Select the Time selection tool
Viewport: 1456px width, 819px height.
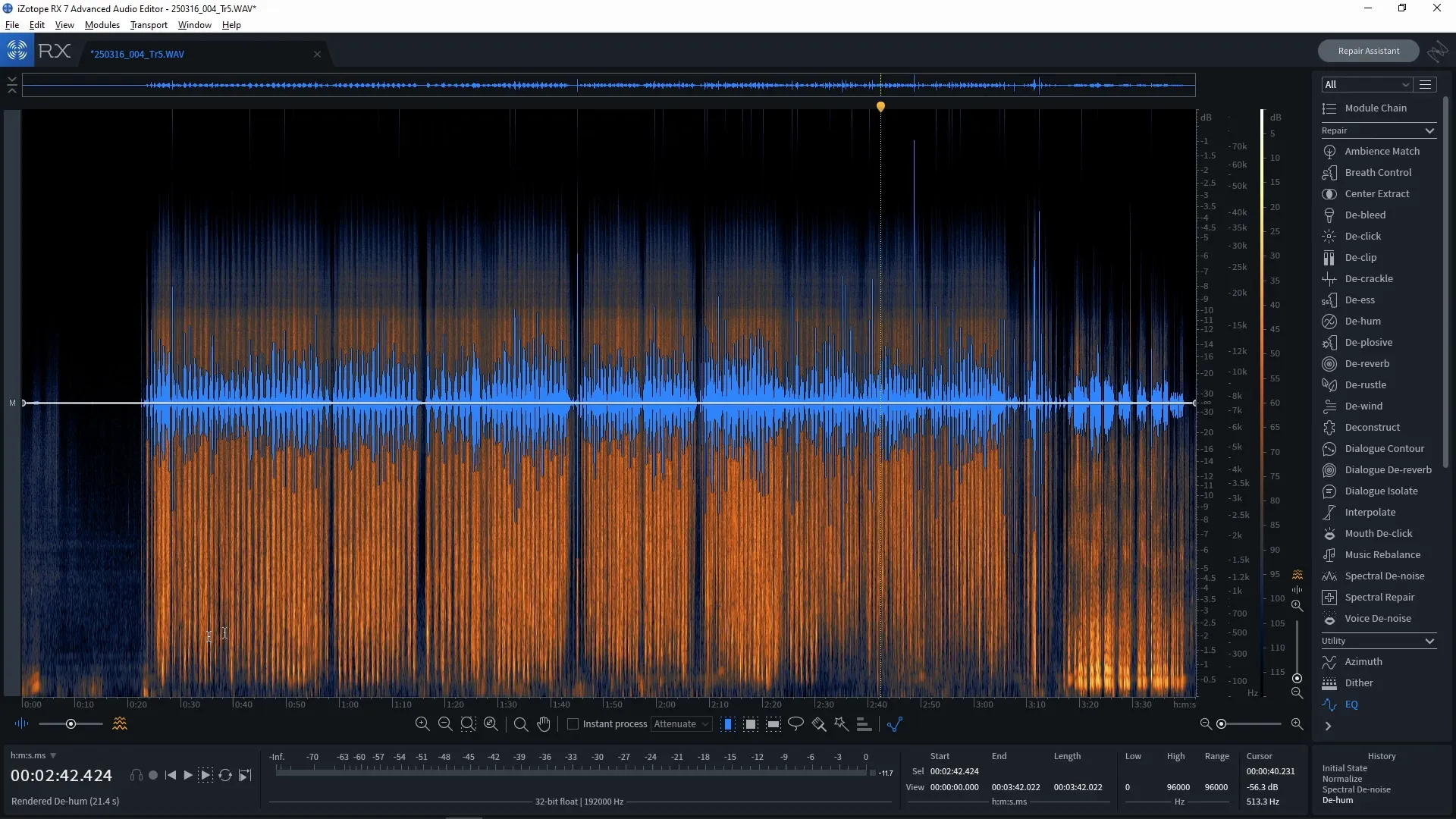pos(729,724)
